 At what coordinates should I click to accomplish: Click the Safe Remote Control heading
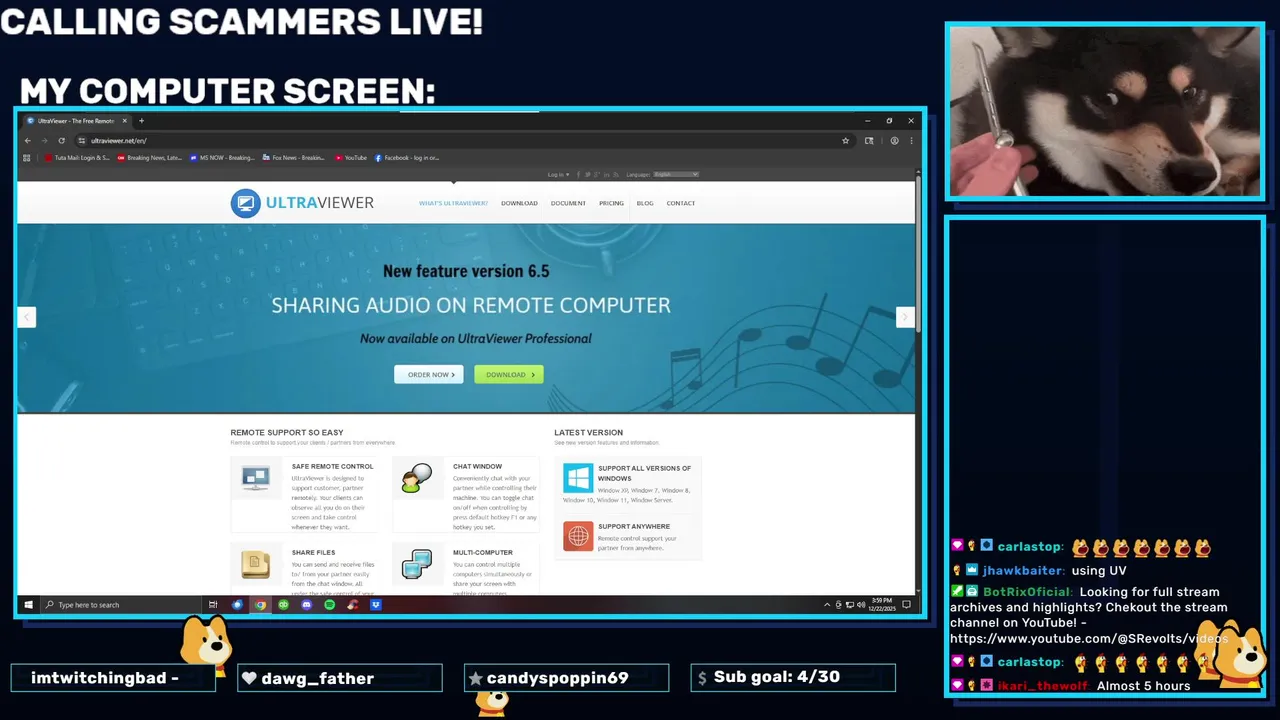tap(332, 467)
